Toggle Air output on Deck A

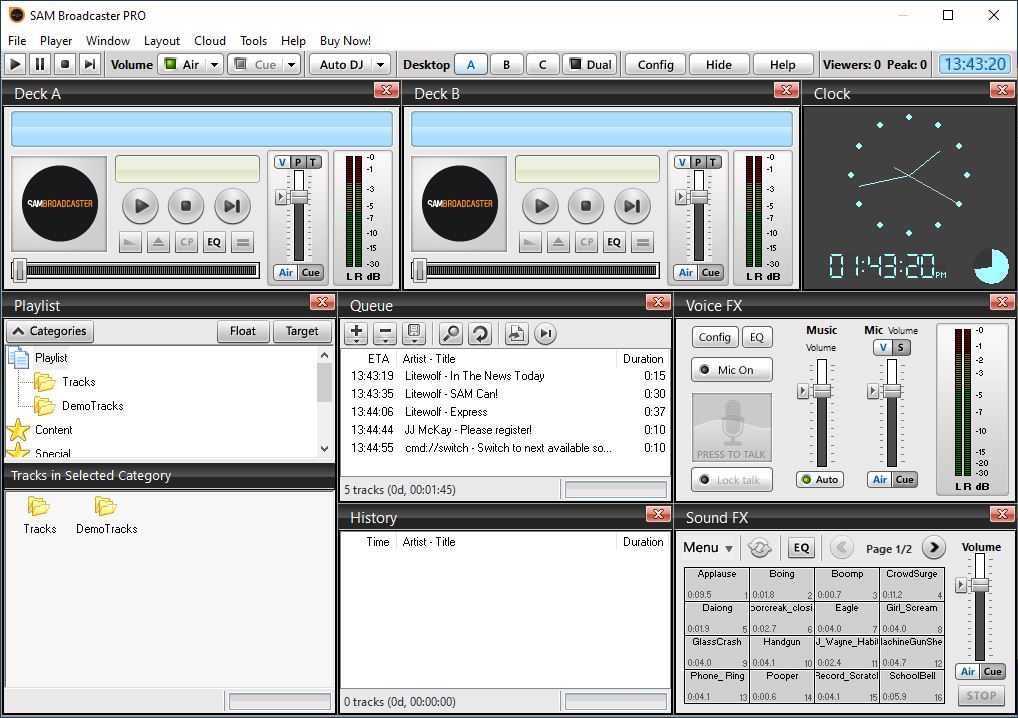(286, 273)
